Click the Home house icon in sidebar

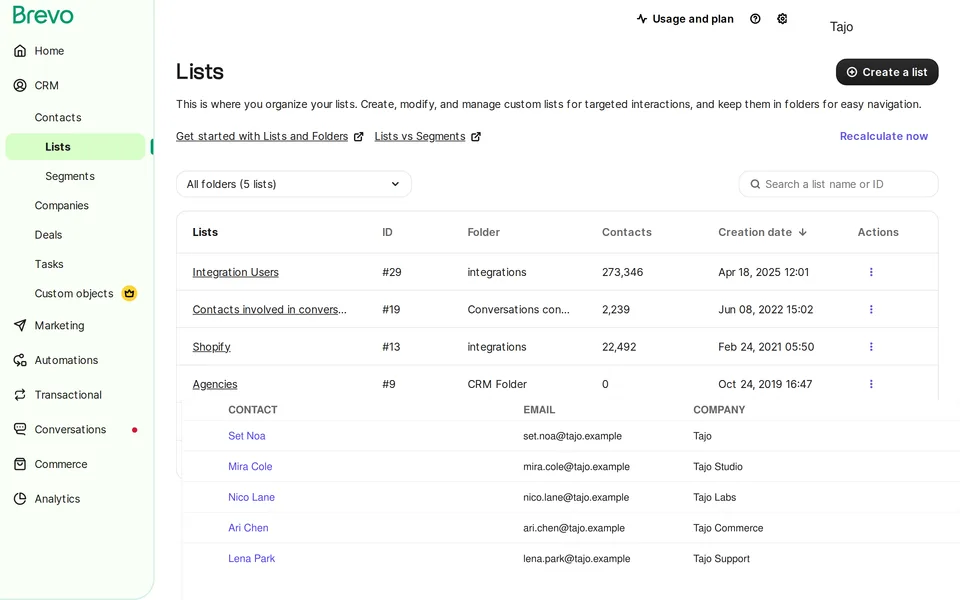pos(20,51)
